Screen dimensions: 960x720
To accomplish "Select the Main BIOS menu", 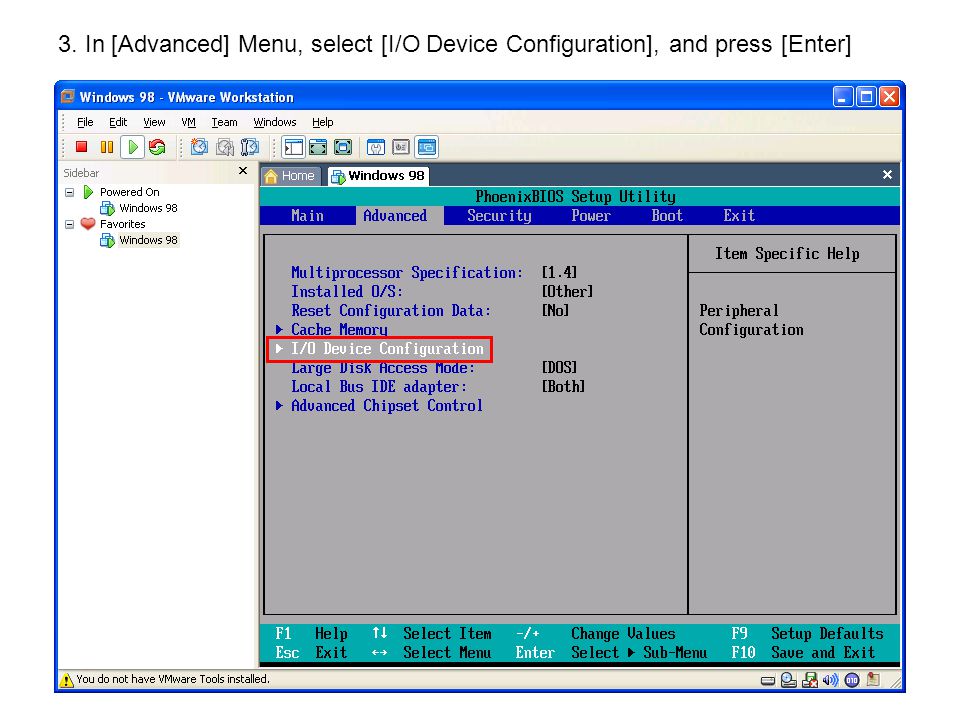I will click(307, 216).
